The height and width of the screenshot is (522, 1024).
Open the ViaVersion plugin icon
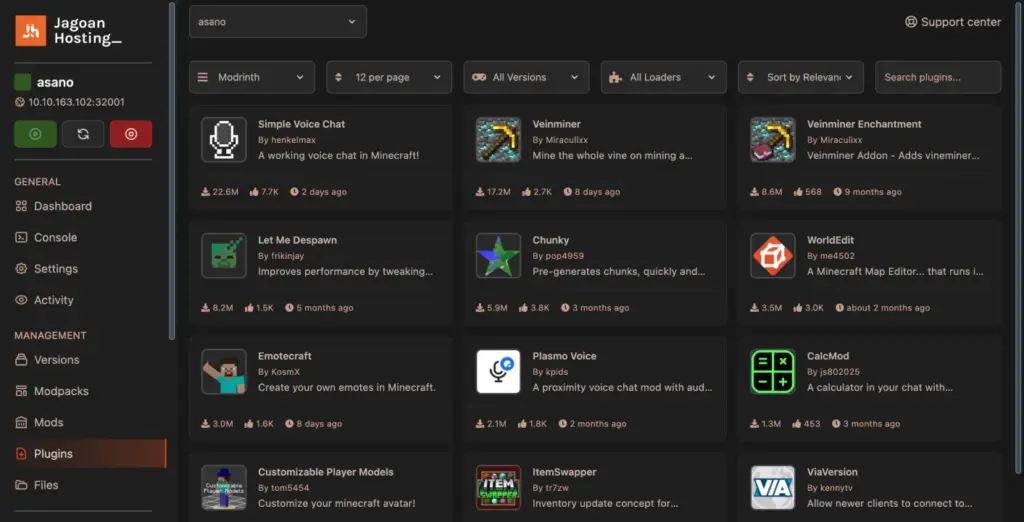[x=773, y=487]
